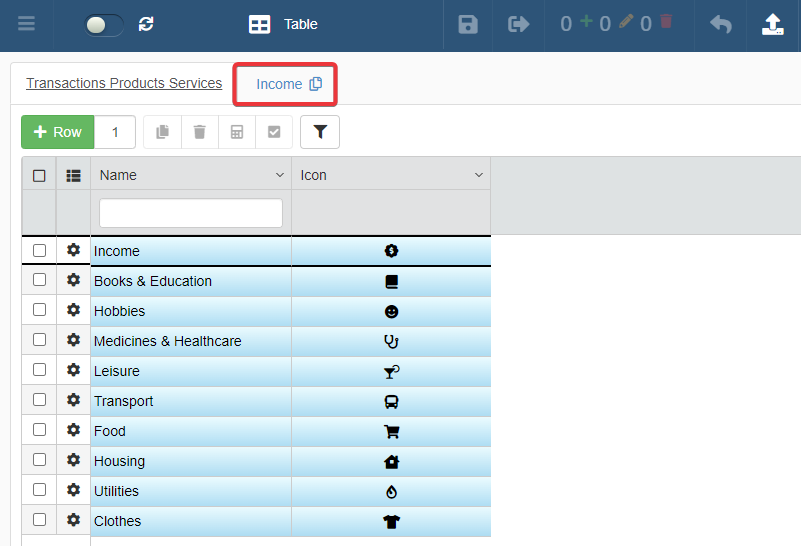Screen dimensions: 801x546
Task: Open the hamburger menu
Action: 26,24
